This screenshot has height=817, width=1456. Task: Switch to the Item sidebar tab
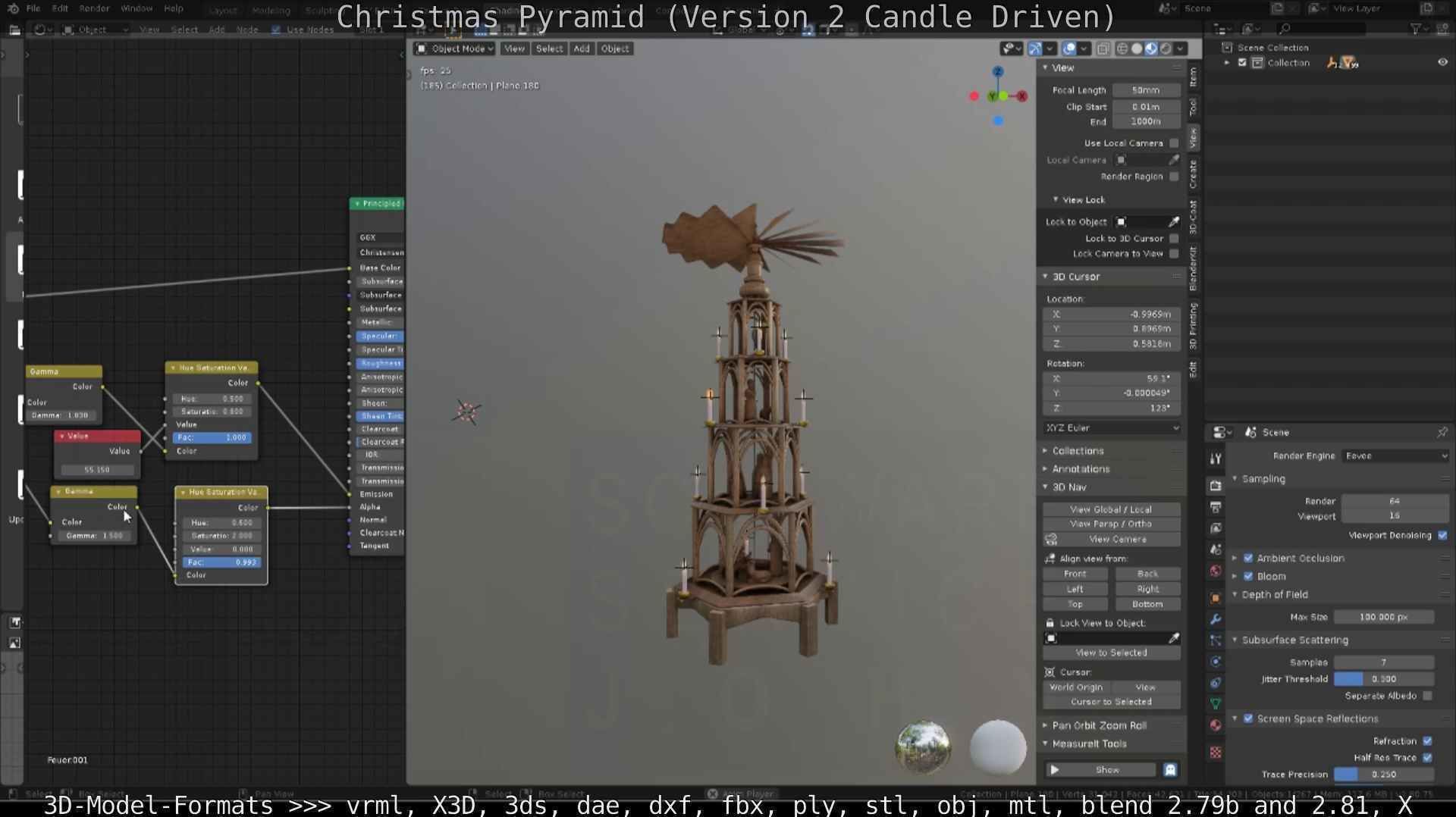click(1193, 76)
